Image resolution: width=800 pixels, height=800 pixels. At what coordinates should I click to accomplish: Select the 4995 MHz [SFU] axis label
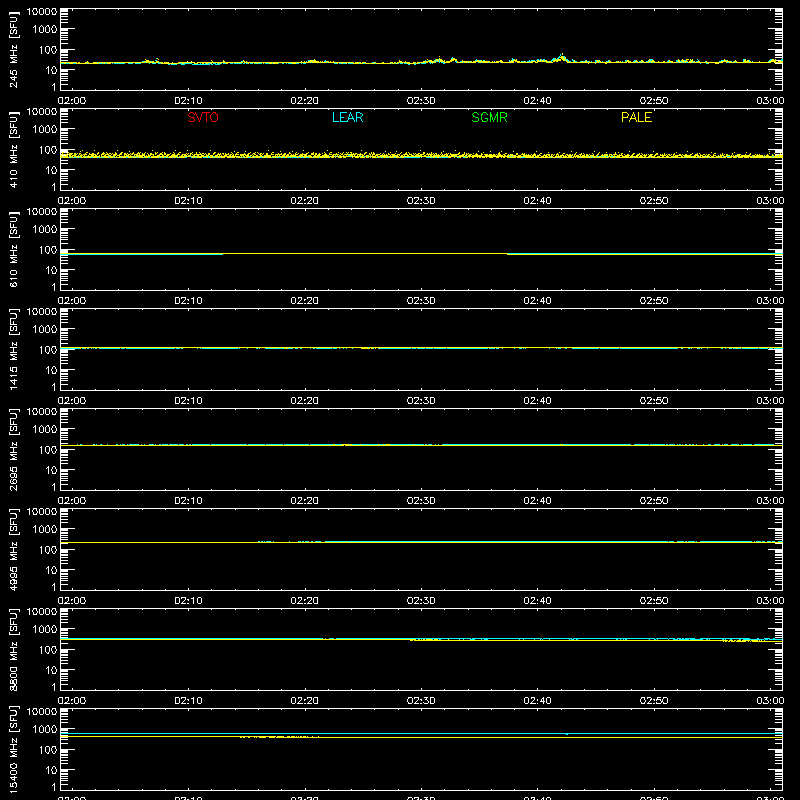[x=14, y=549]
